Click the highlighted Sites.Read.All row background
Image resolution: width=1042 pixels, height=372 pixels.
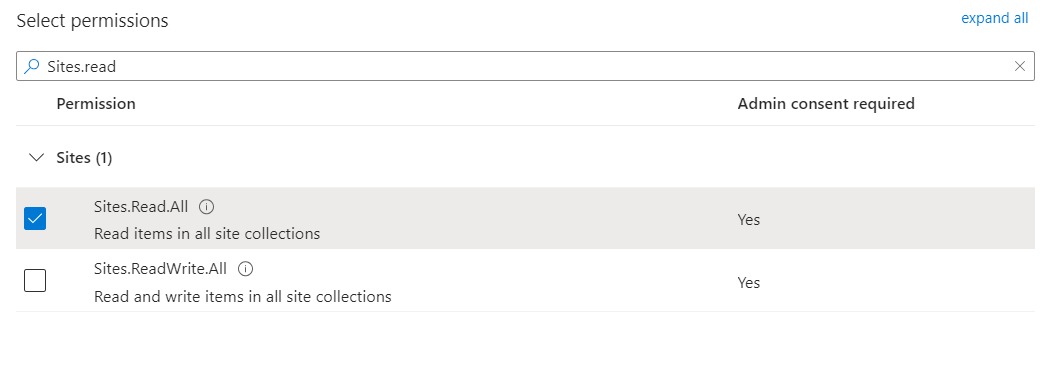click(x=525, y=219)
